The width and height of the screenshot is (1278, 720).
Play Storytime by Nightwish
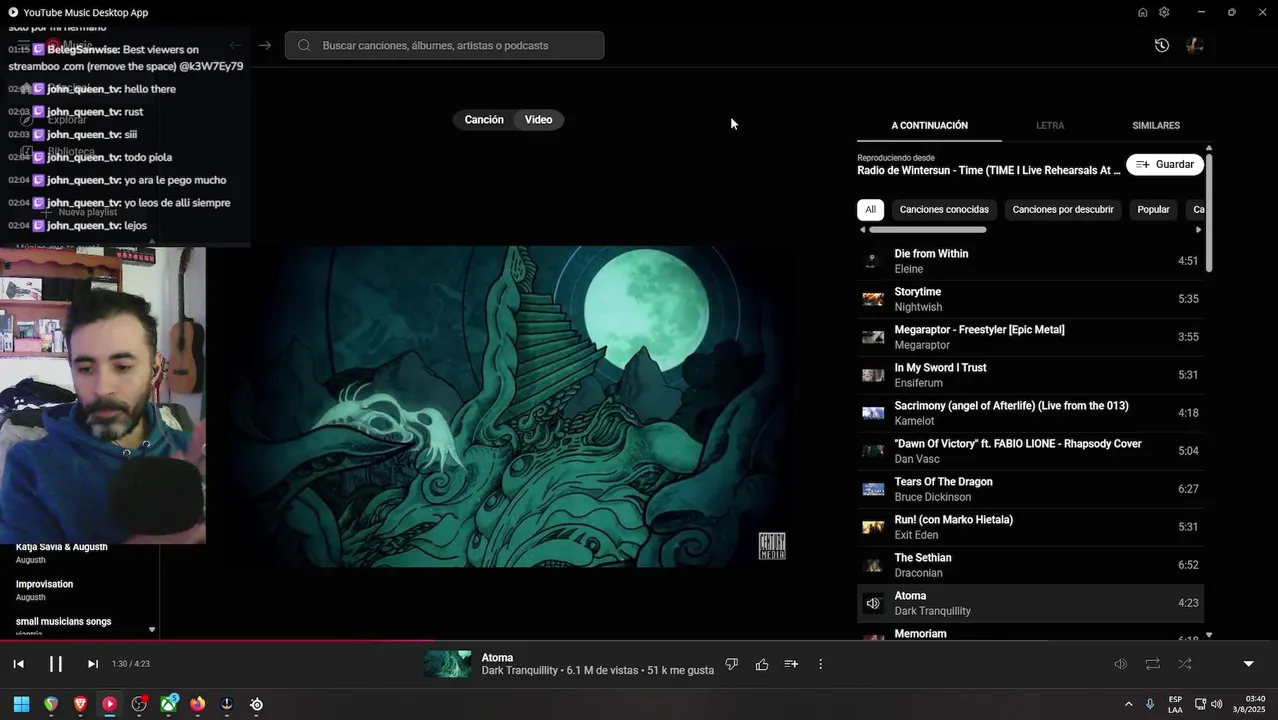point(1030,299)
